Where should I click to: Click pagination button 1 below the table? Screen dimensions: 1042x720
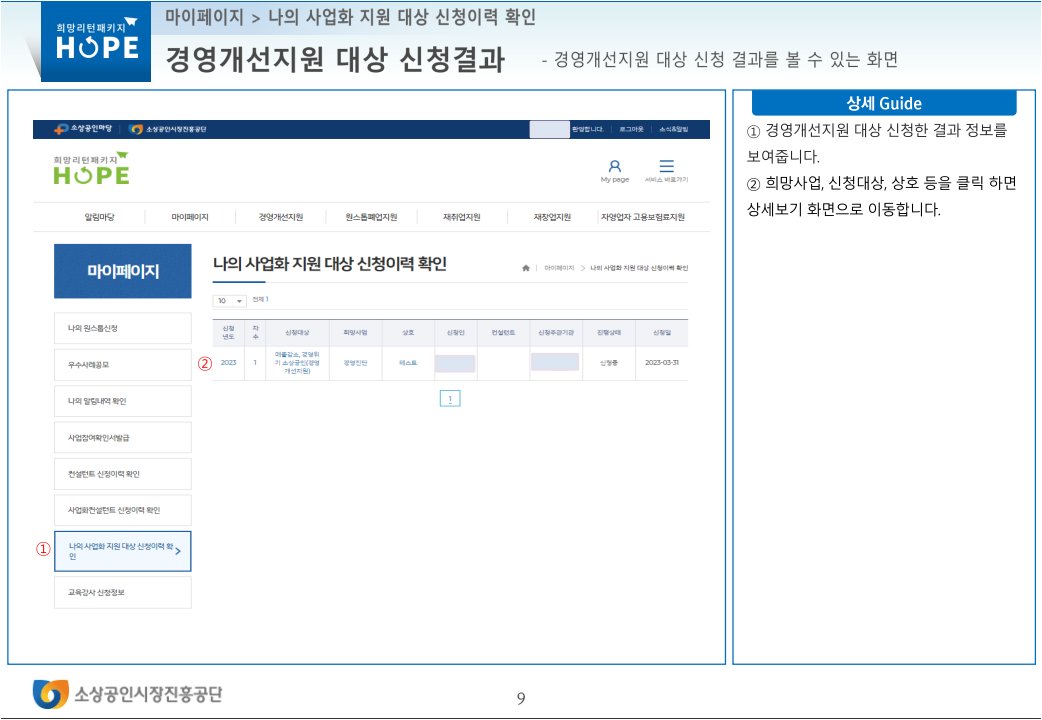coord(450,398)
